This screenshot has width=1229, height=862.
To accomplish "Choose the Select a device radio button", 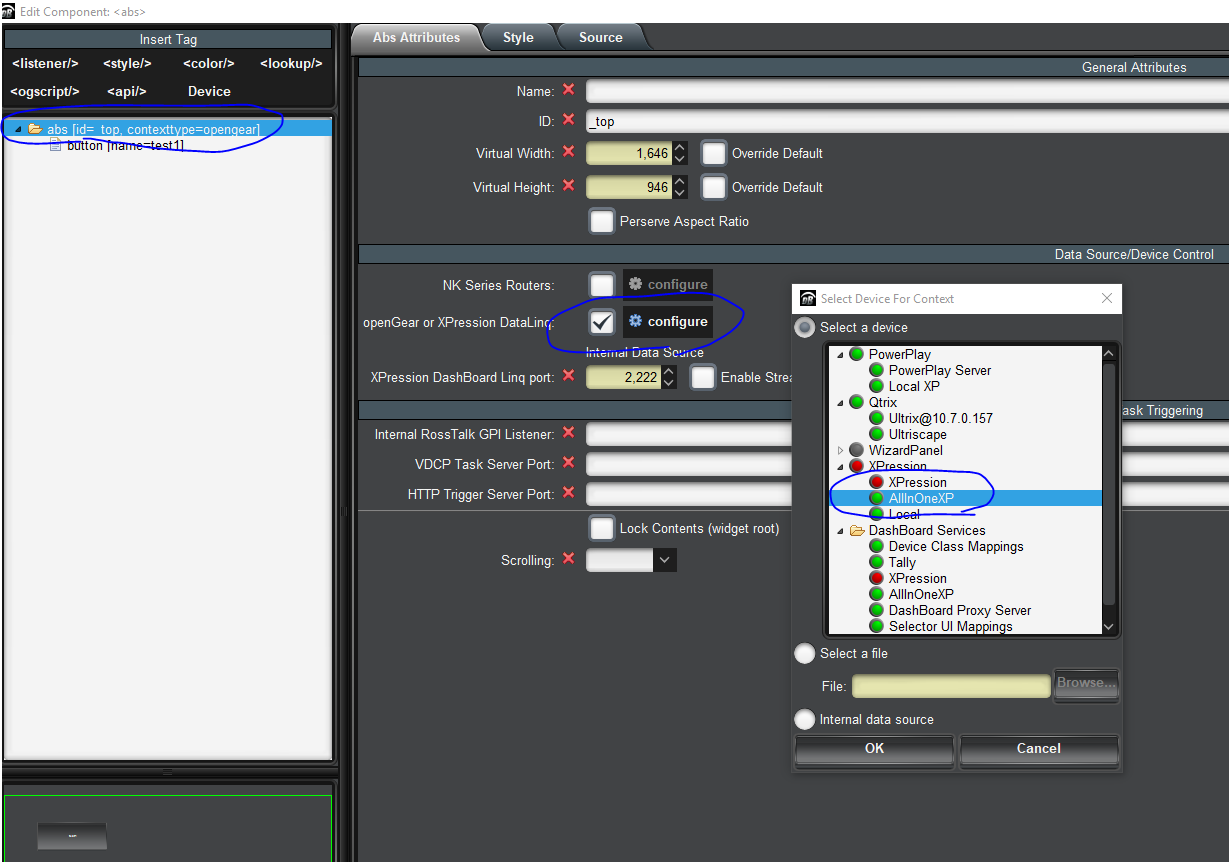I will pyautogui.click(x=804, y=327).
